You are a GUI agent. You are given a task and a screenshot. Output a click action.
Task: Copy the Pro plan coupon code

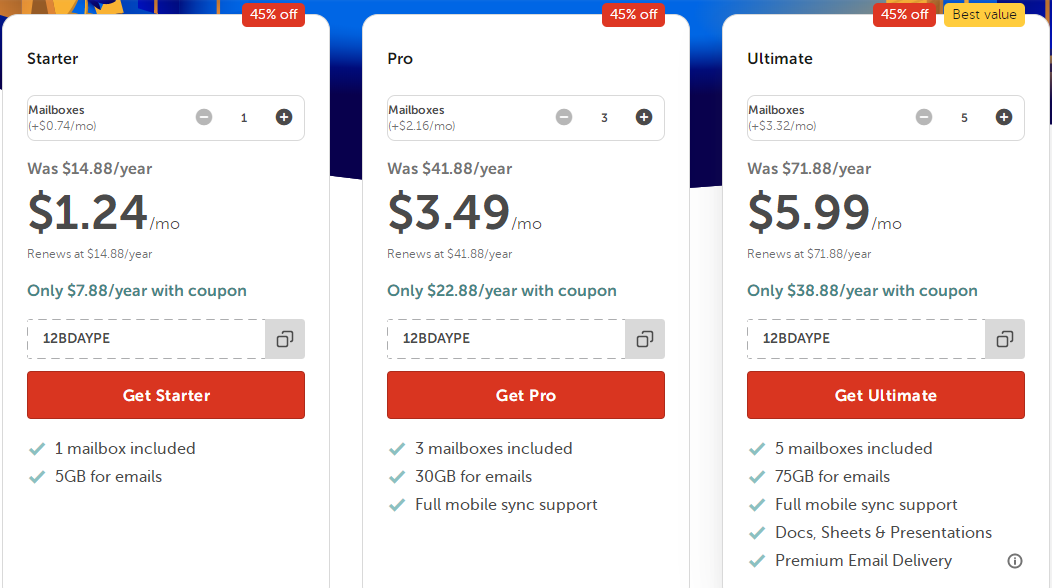(x=645, y=339)
